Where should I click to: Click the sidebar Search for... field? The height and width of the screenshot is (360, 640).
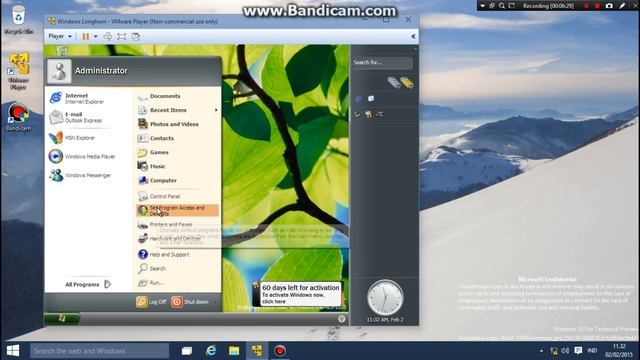pyautogui.click(x=382, y=62)
